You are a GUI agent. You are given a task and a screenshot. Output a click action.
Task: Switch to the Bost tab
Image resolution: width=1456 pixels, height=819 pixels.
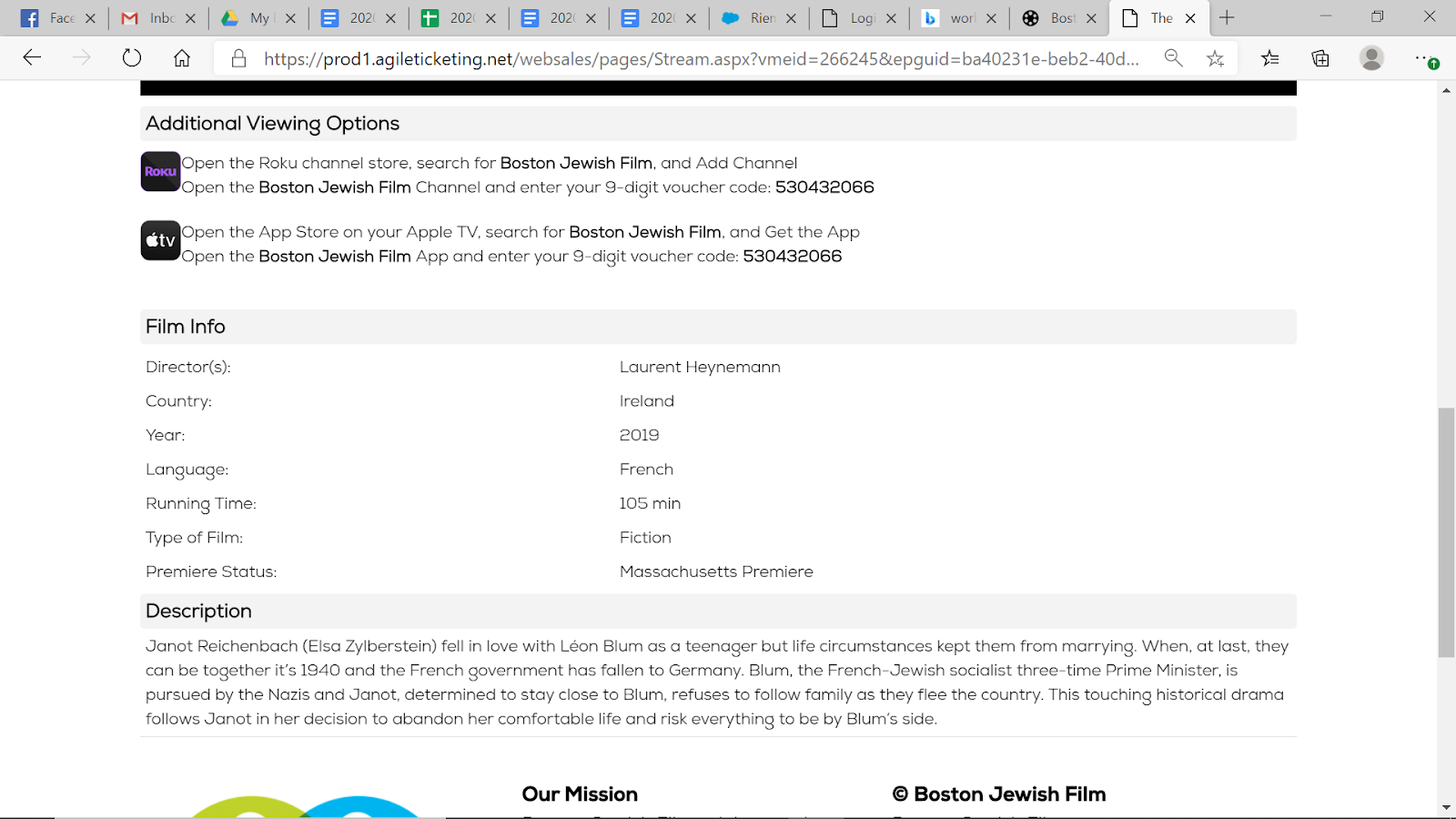click(x=1048, y=18)
